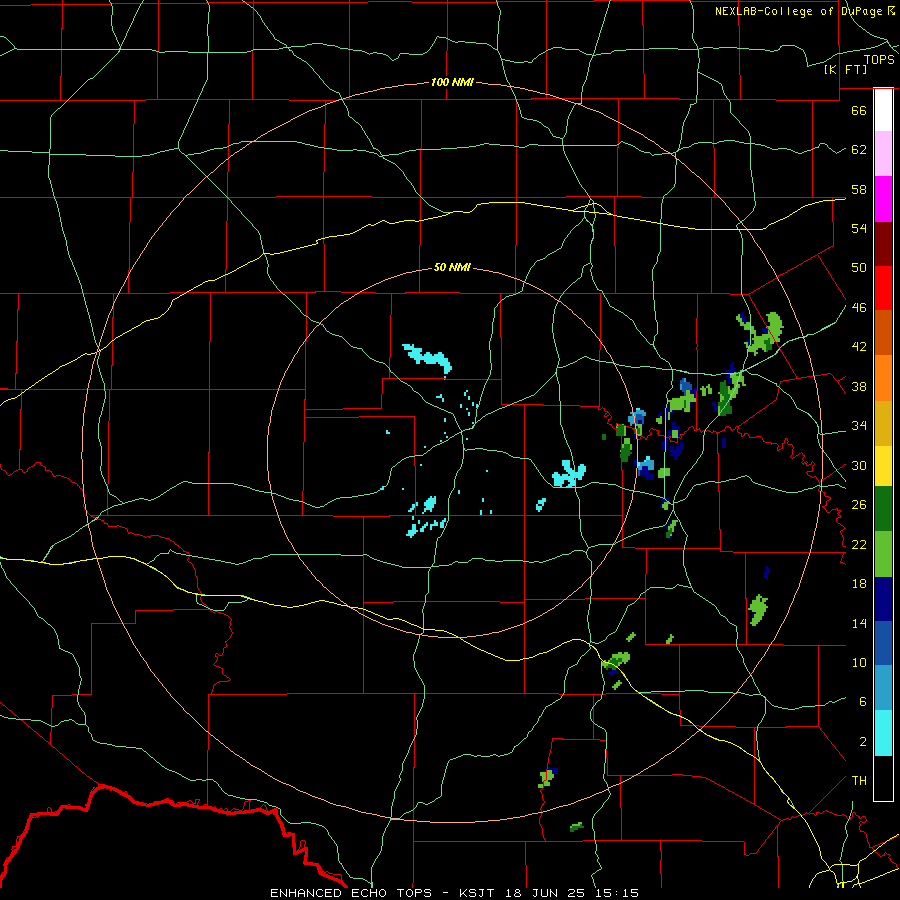The image size is (900, 900).
Task: Click the "46" legend value
Action: click(x=859, y=308)
